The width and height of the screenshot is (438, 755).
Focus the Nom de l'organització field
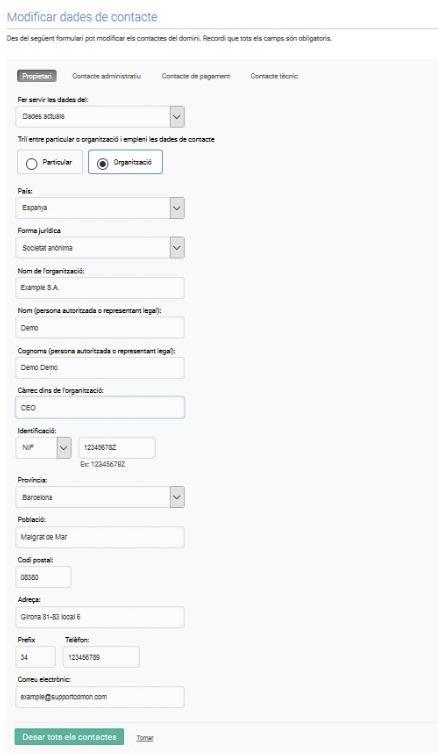point(100,288)
